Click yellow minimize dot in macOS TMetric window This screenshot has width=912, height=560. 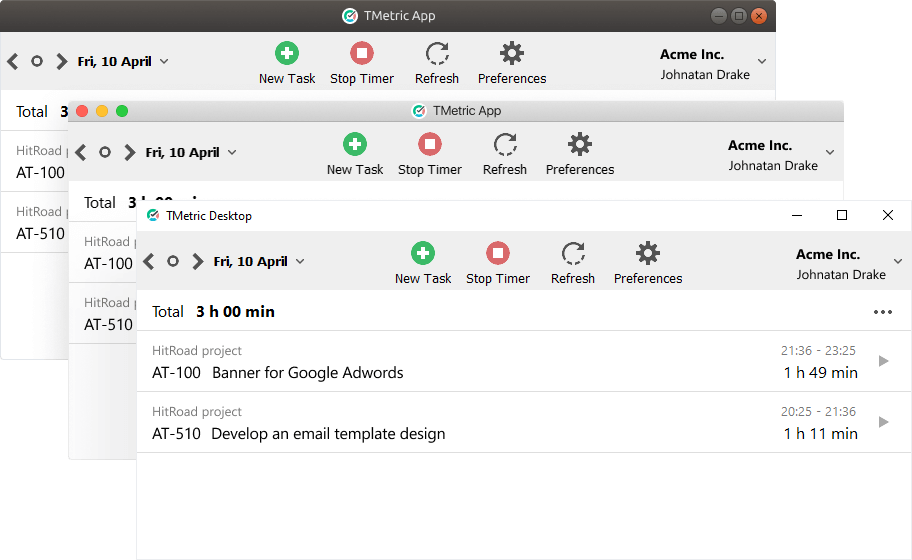click(x=102, y=111)
